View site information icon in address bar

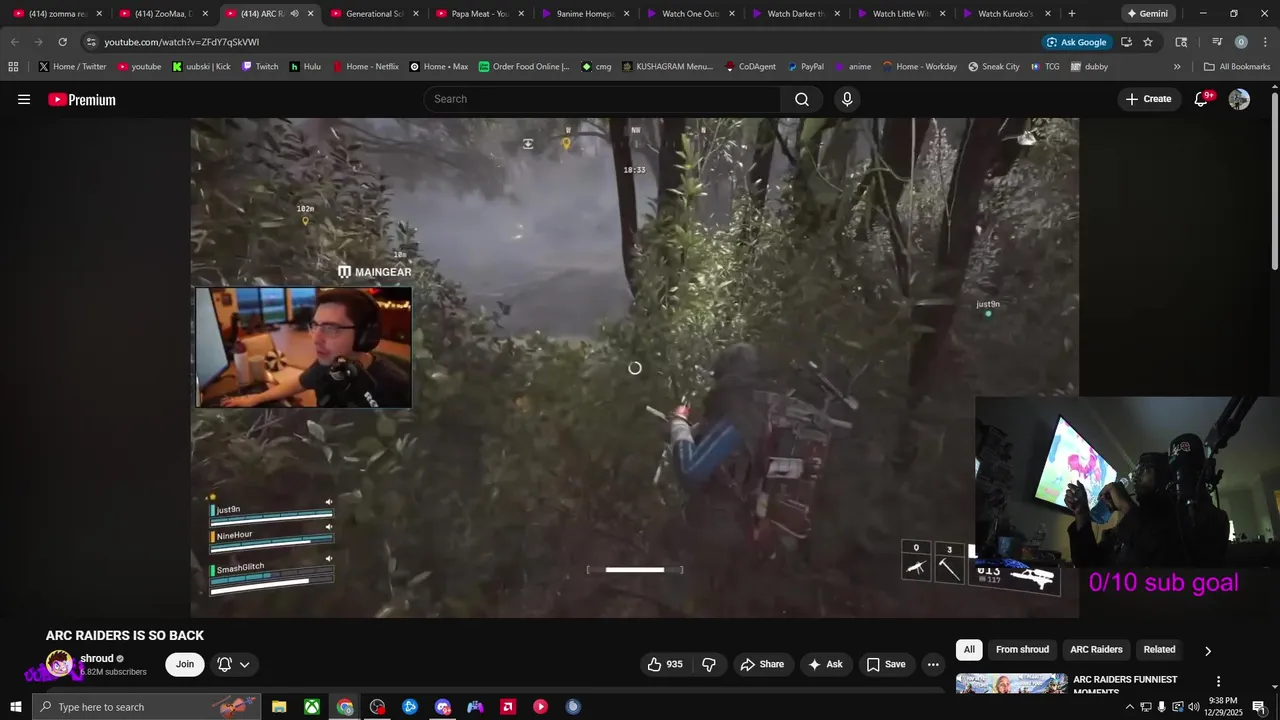click(x=91, y=42)
